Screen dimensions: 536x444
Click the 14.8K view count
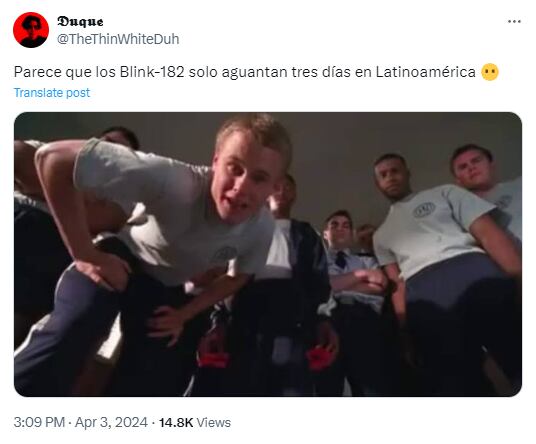[176, 422]
